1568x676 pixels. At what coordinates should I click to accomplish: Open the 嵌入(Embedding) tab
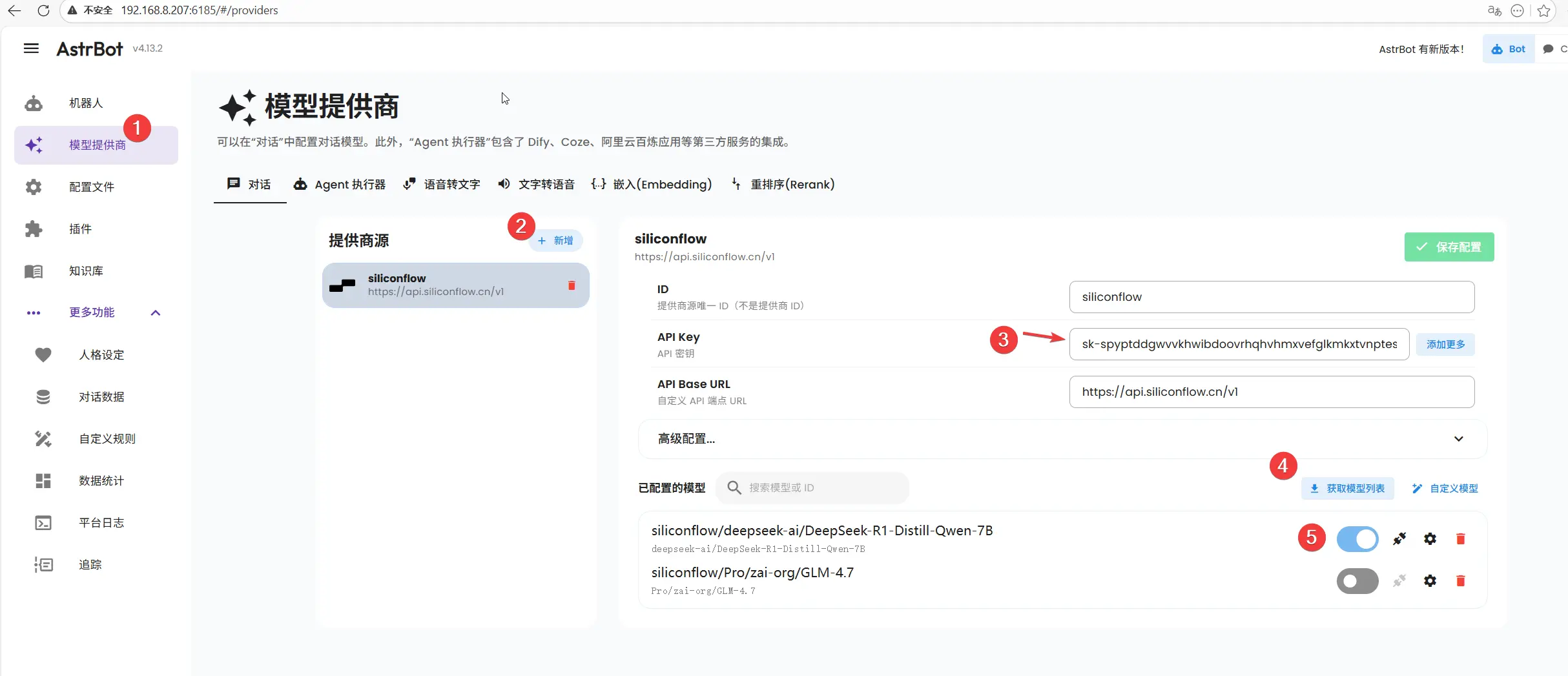point(652,185)
